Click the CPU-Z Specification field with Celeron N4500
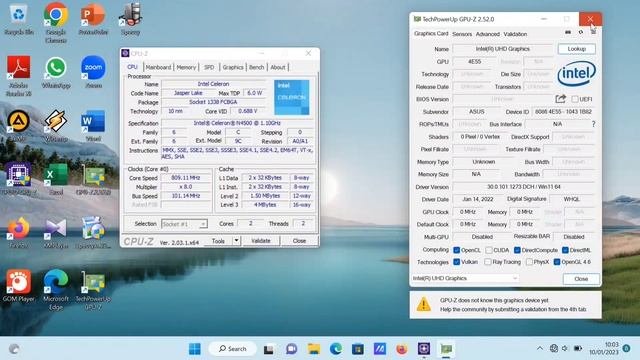The height and width of the screenshot is (360, 640). point(237,123)
